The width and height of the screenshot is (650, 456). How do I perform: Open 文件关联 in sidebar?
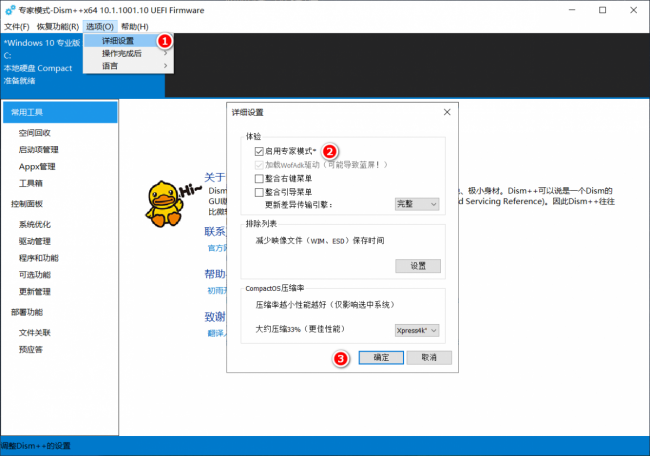(x=35, y=332)
